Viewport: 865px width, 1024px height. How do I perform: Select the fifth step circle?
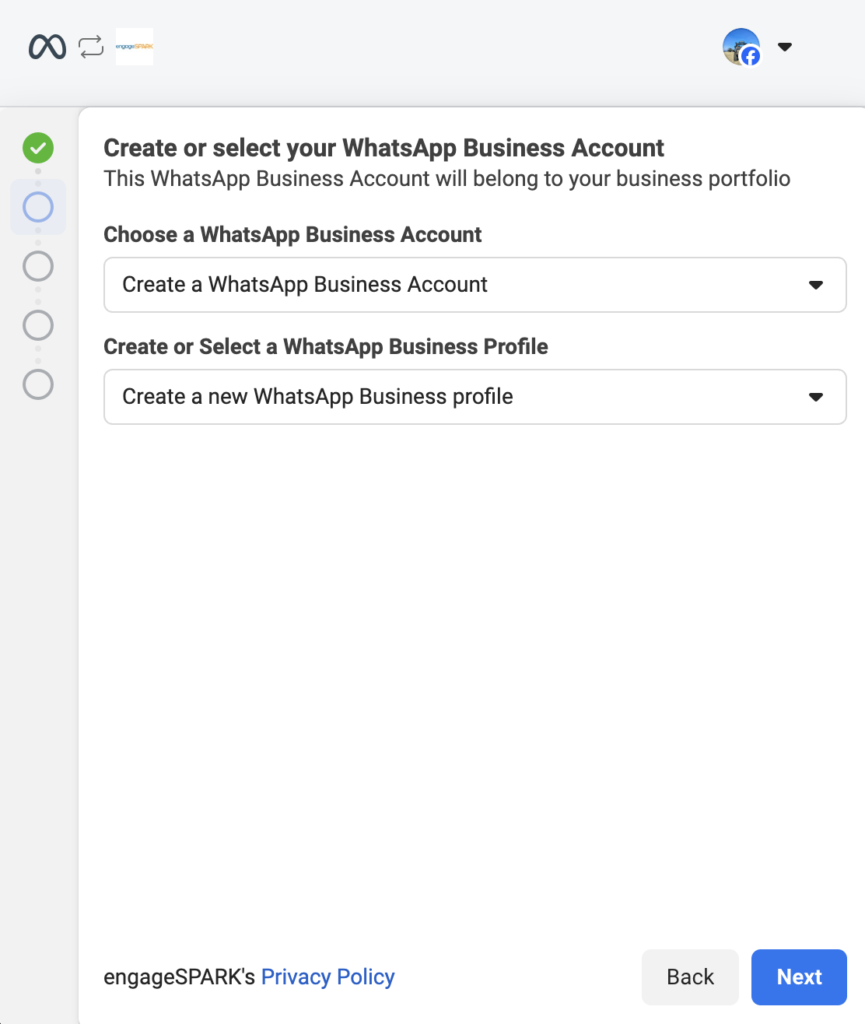tap(38, 384)
